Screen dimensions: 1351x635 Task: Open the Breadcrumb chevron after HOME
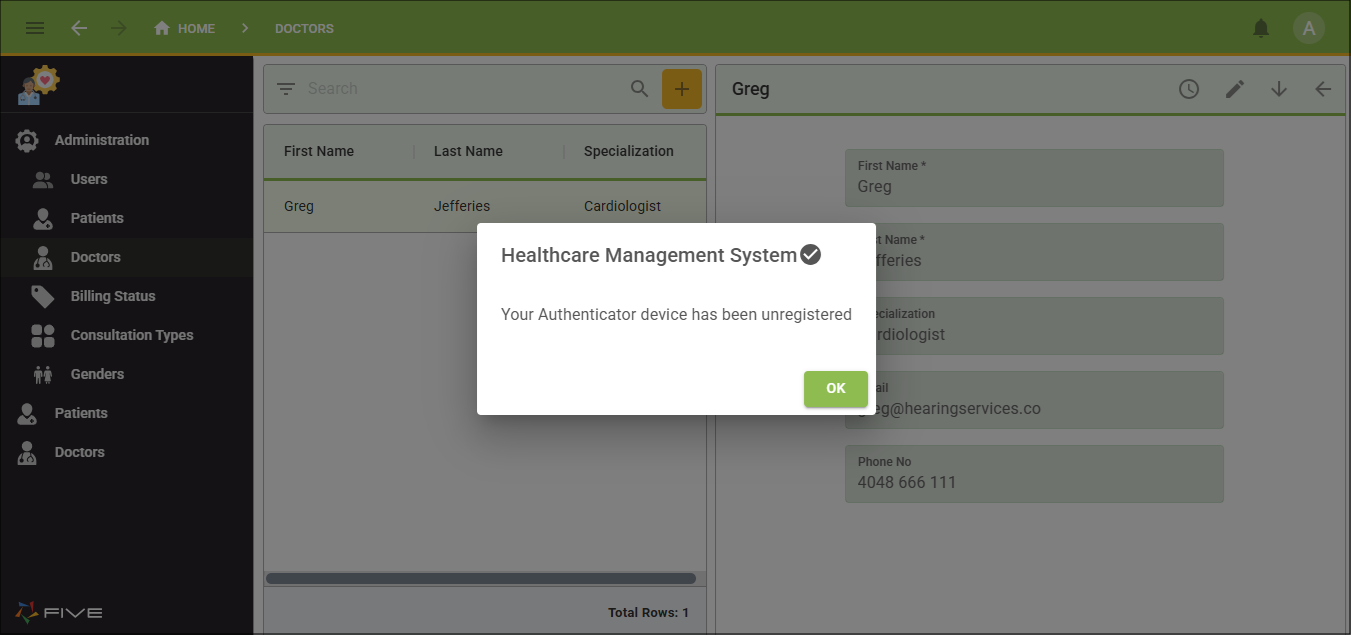pos(244,28)
